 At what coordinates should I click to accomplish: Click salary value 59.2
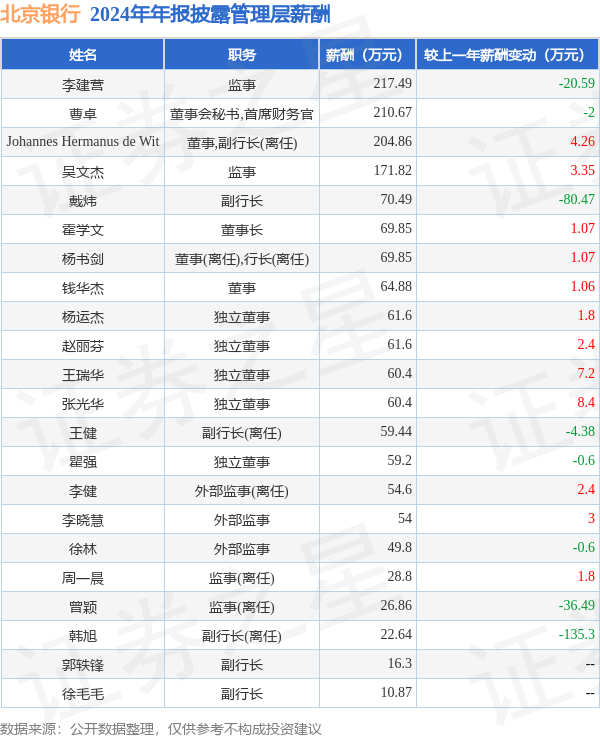coord(400,460)
